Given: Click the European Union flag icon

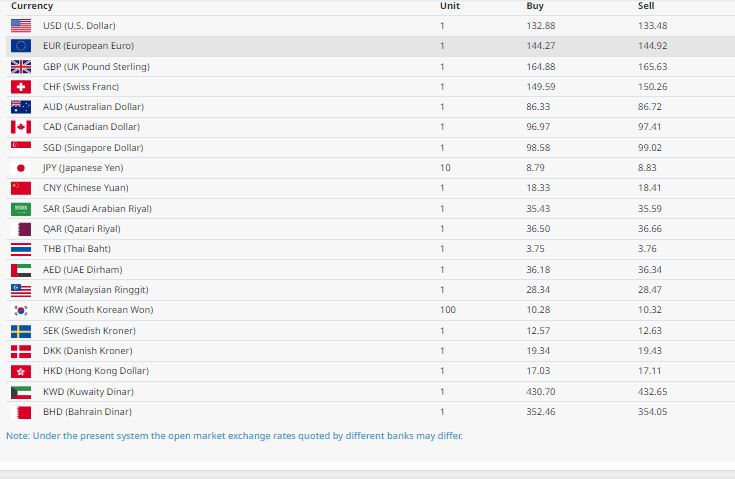Looking at the screenshot, I should pyautogui.click(x=21, y=46).
